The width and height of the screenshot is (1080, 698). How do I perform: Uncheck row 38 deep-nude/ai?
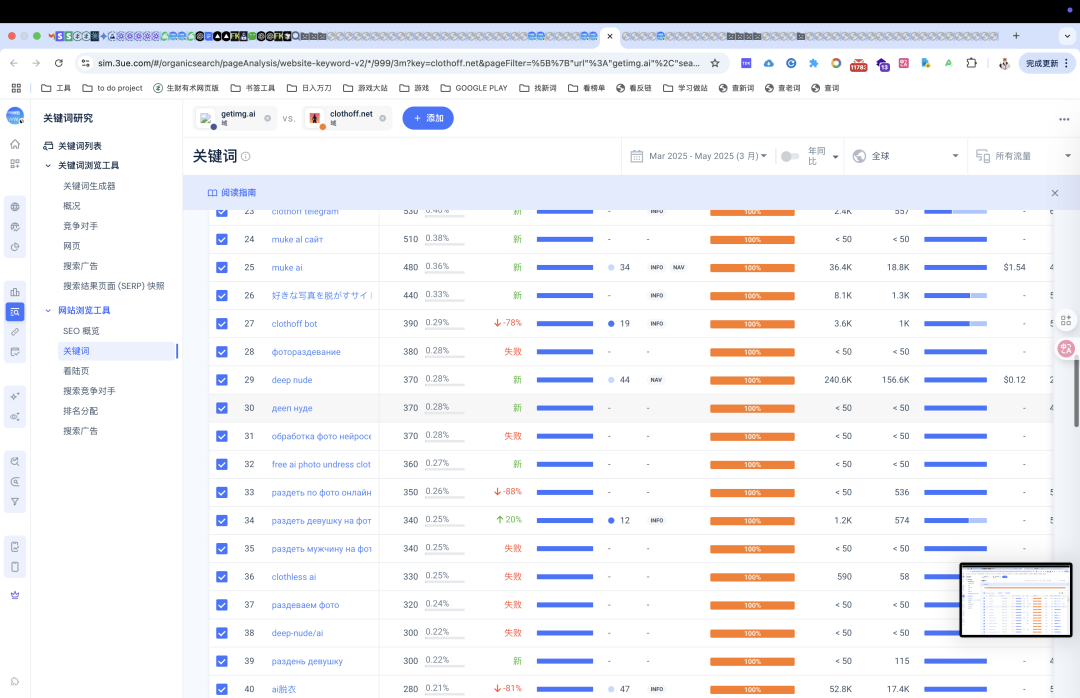point(222,633)
